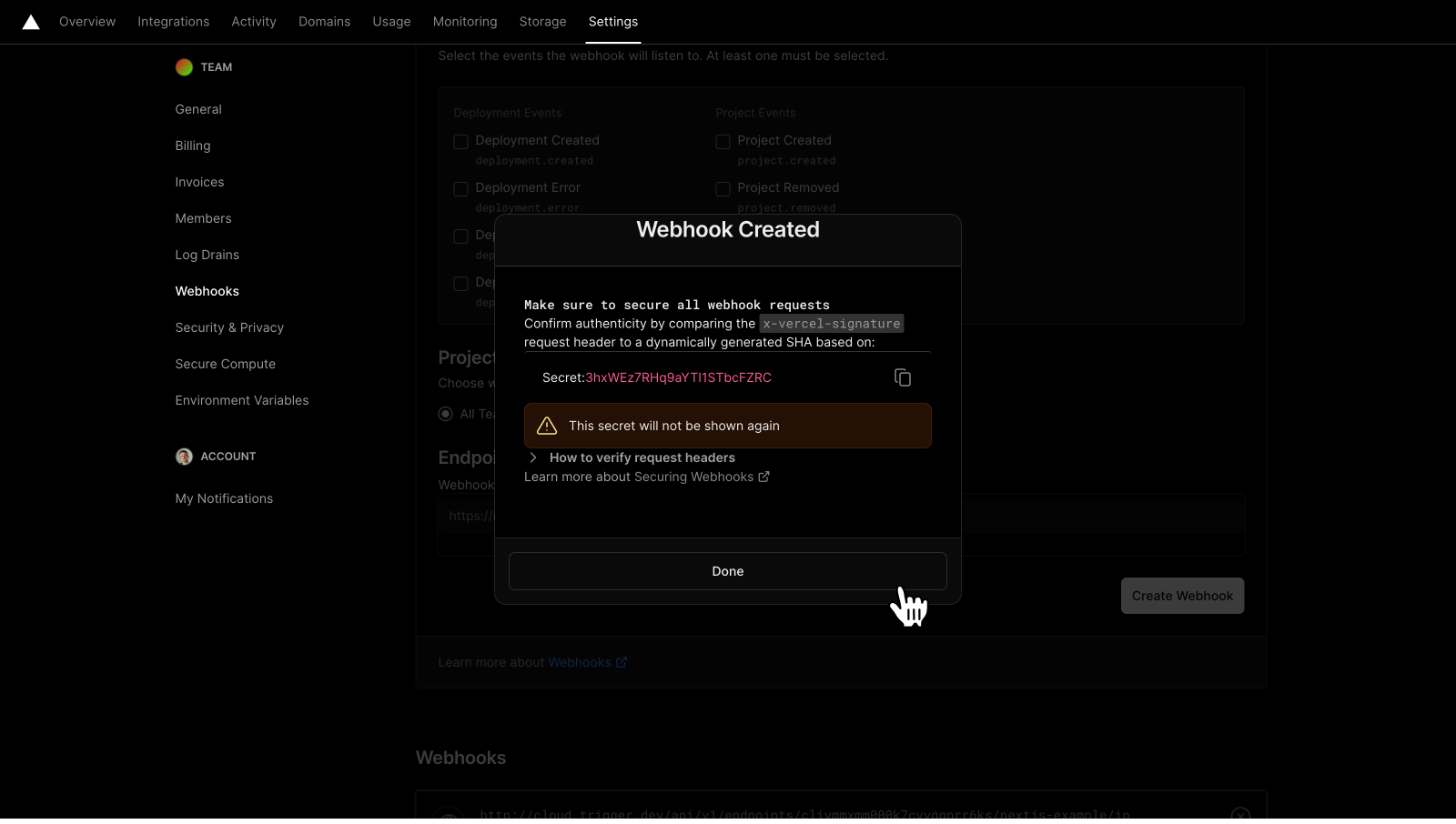
Task: Open Log Drains settings
Action: 207,255
